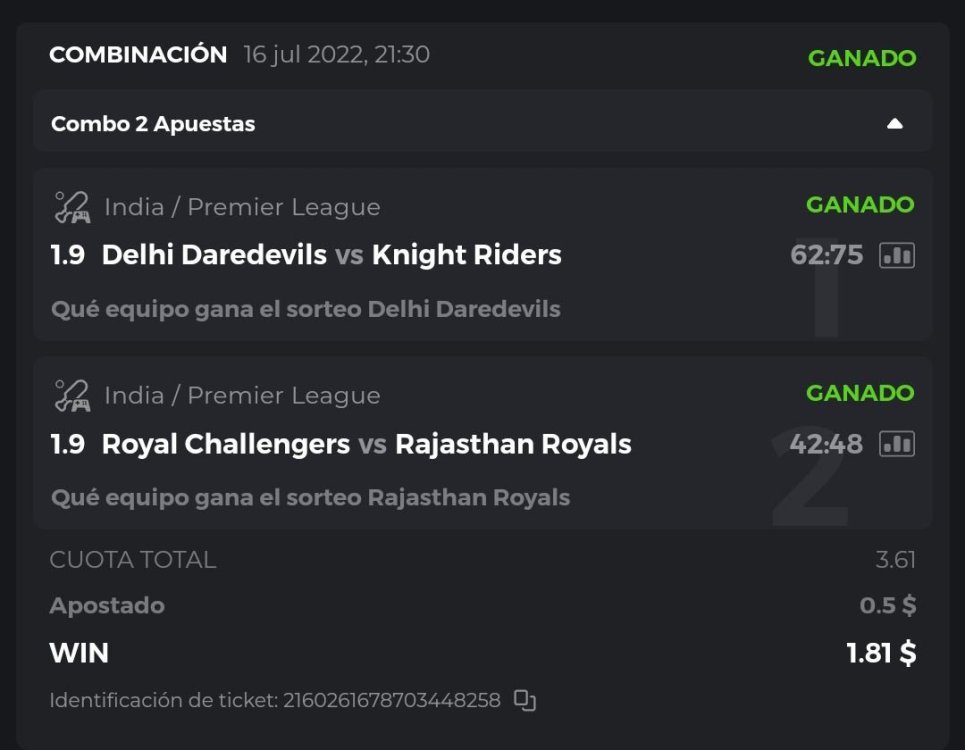The image size is (965, 750).
Task: Click the 62:75 match score
Action: (x=826, y=255)
